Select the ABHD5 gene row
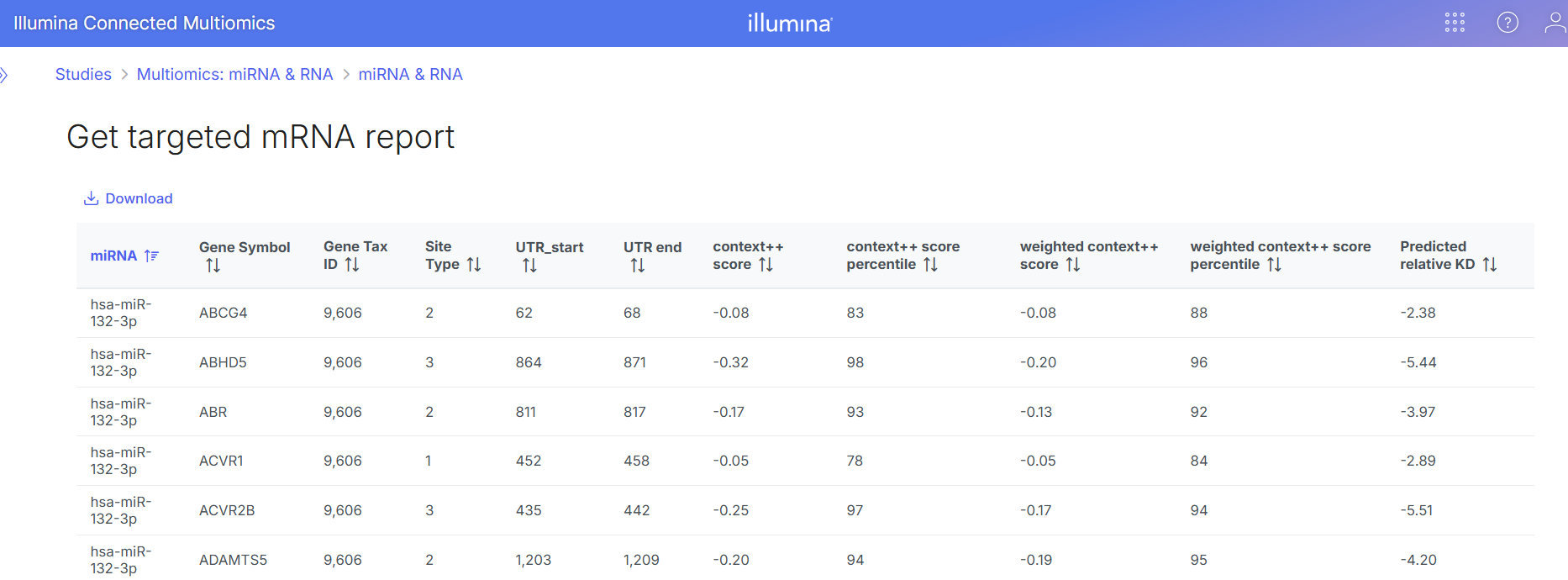 223,362
